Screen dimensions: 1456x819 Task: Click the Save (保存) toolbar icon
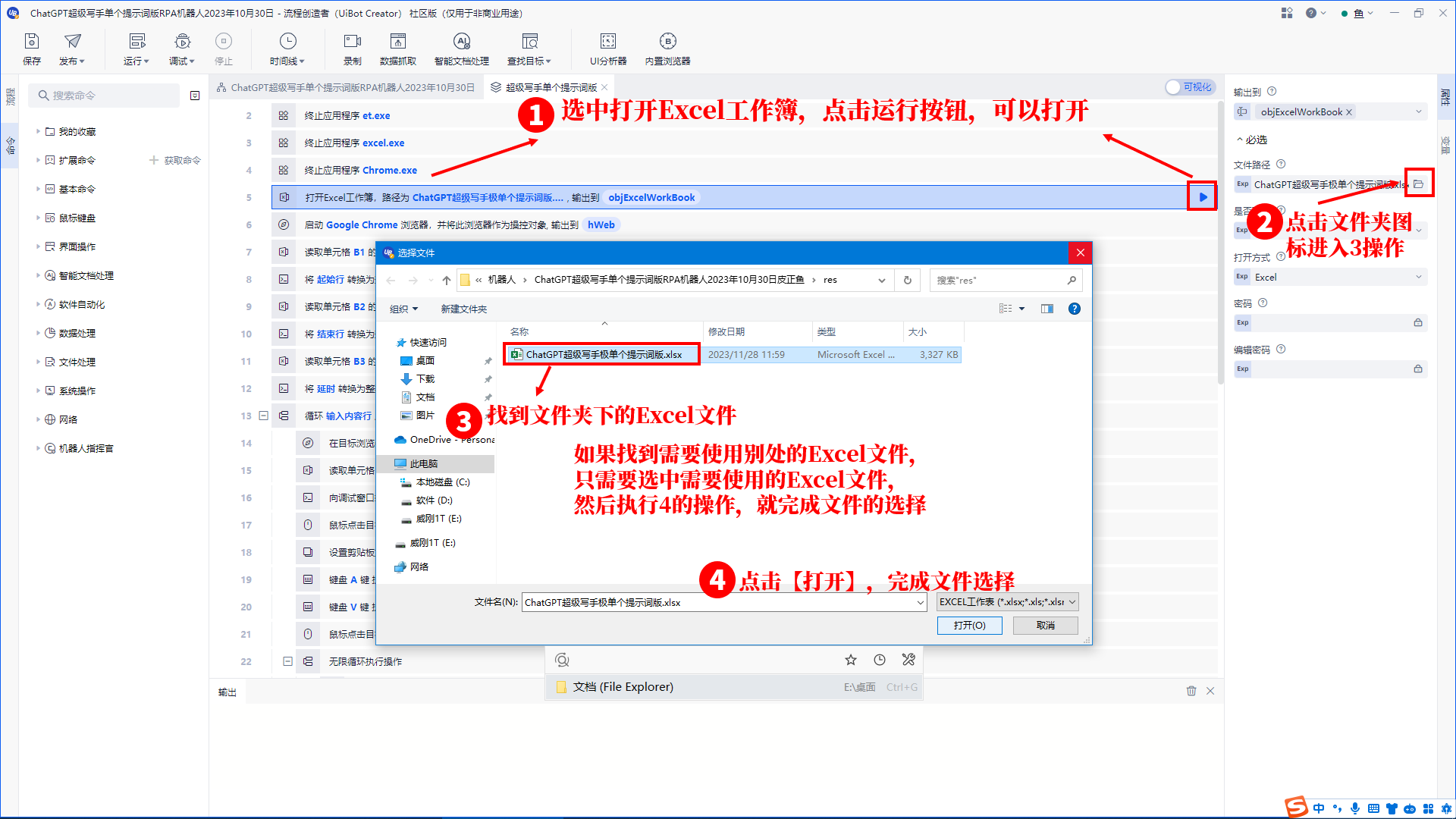click(32, 49)
